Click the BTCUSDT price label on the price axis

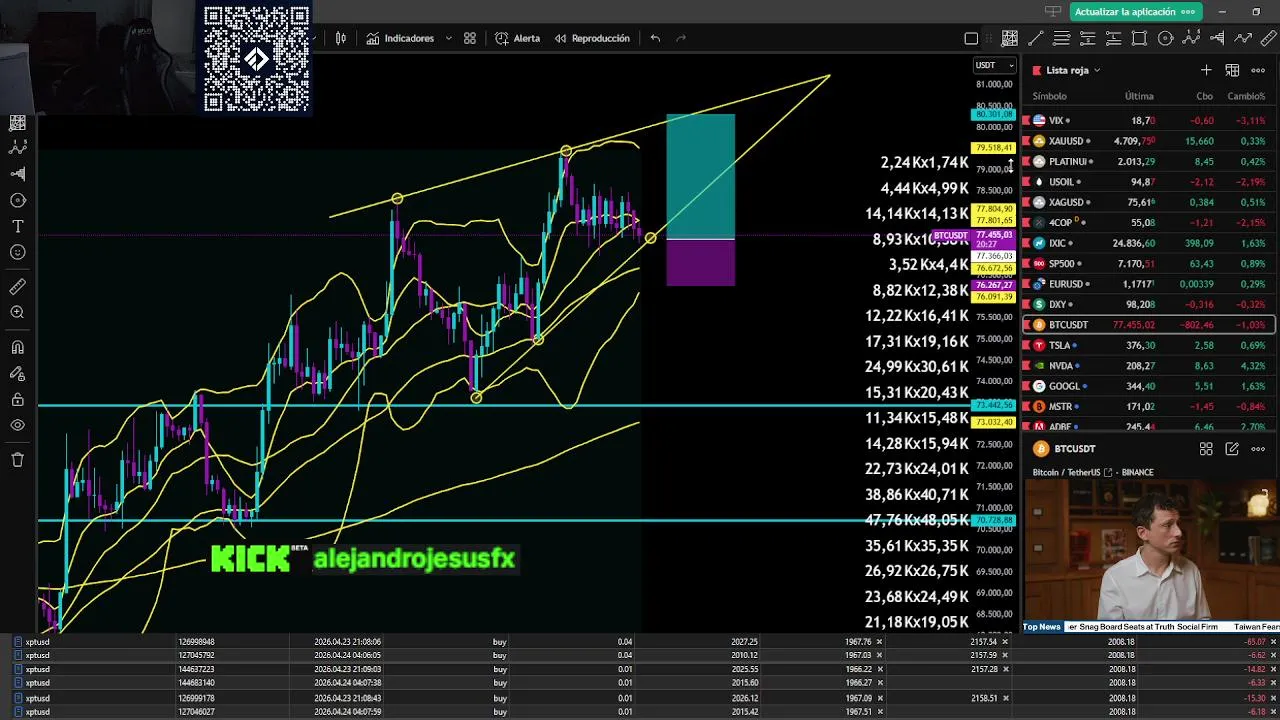tap(951, 236)
